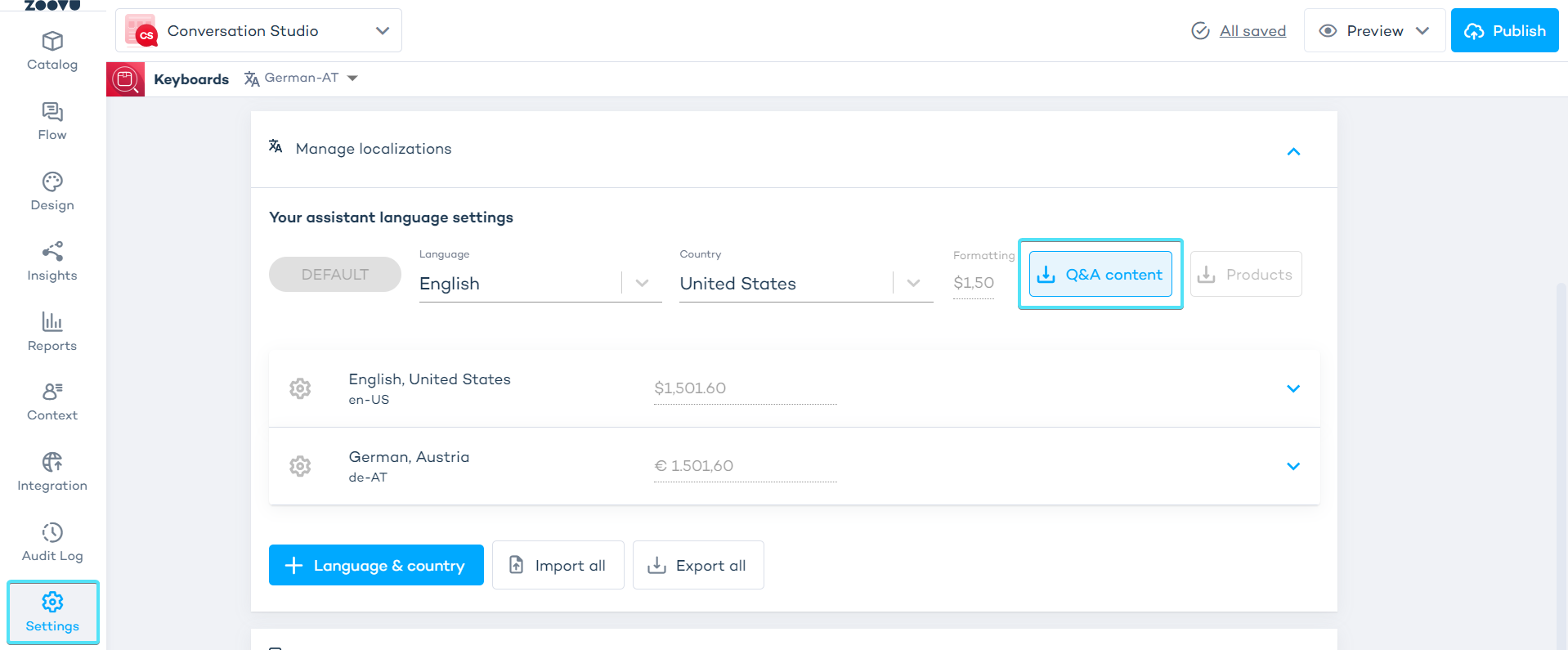Expand the German, Austria localization row
1568x650 pixels.
1293,466
